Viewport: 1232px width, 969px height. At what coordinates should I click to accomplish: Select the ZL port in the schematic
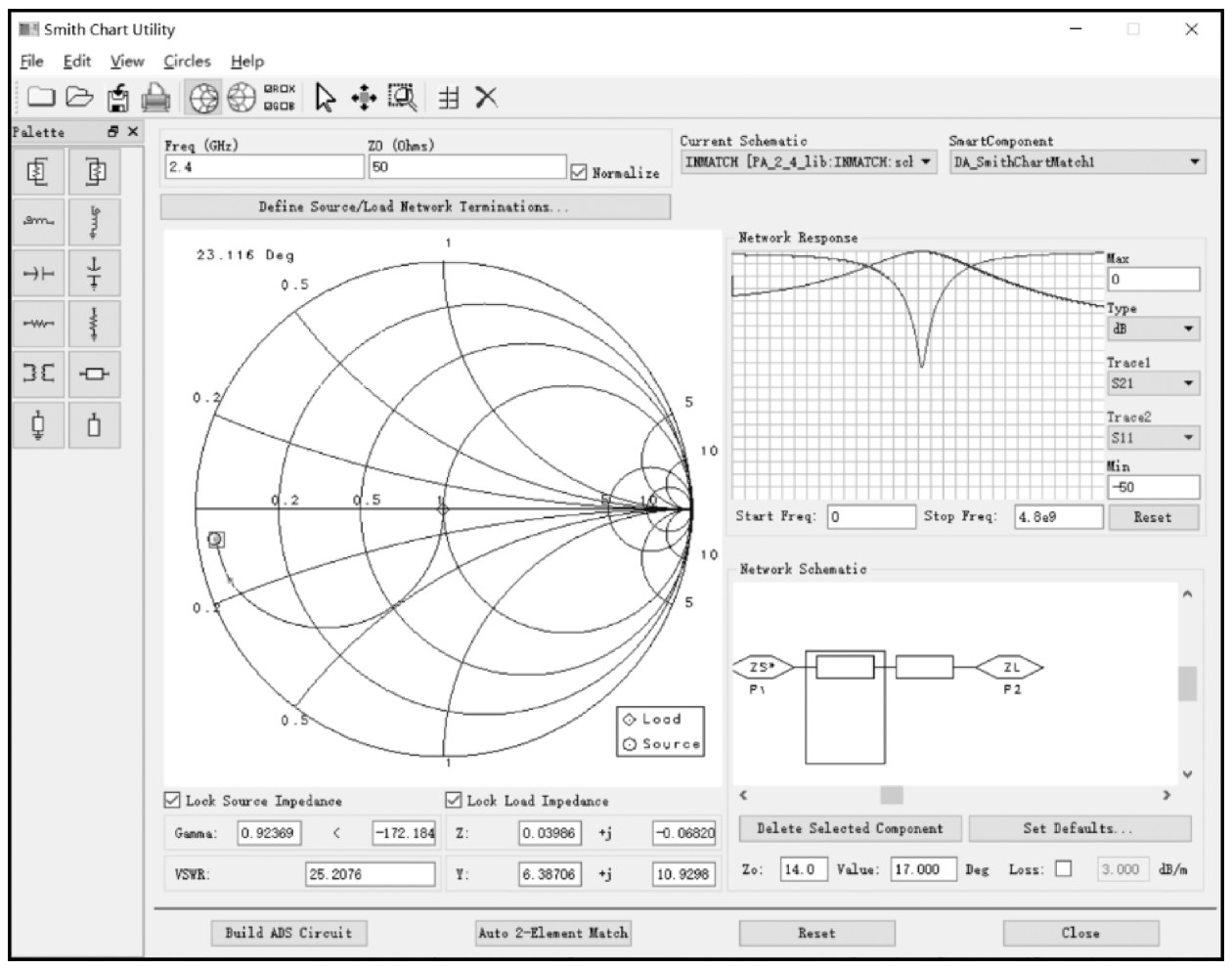click(x=1010, y=668)
